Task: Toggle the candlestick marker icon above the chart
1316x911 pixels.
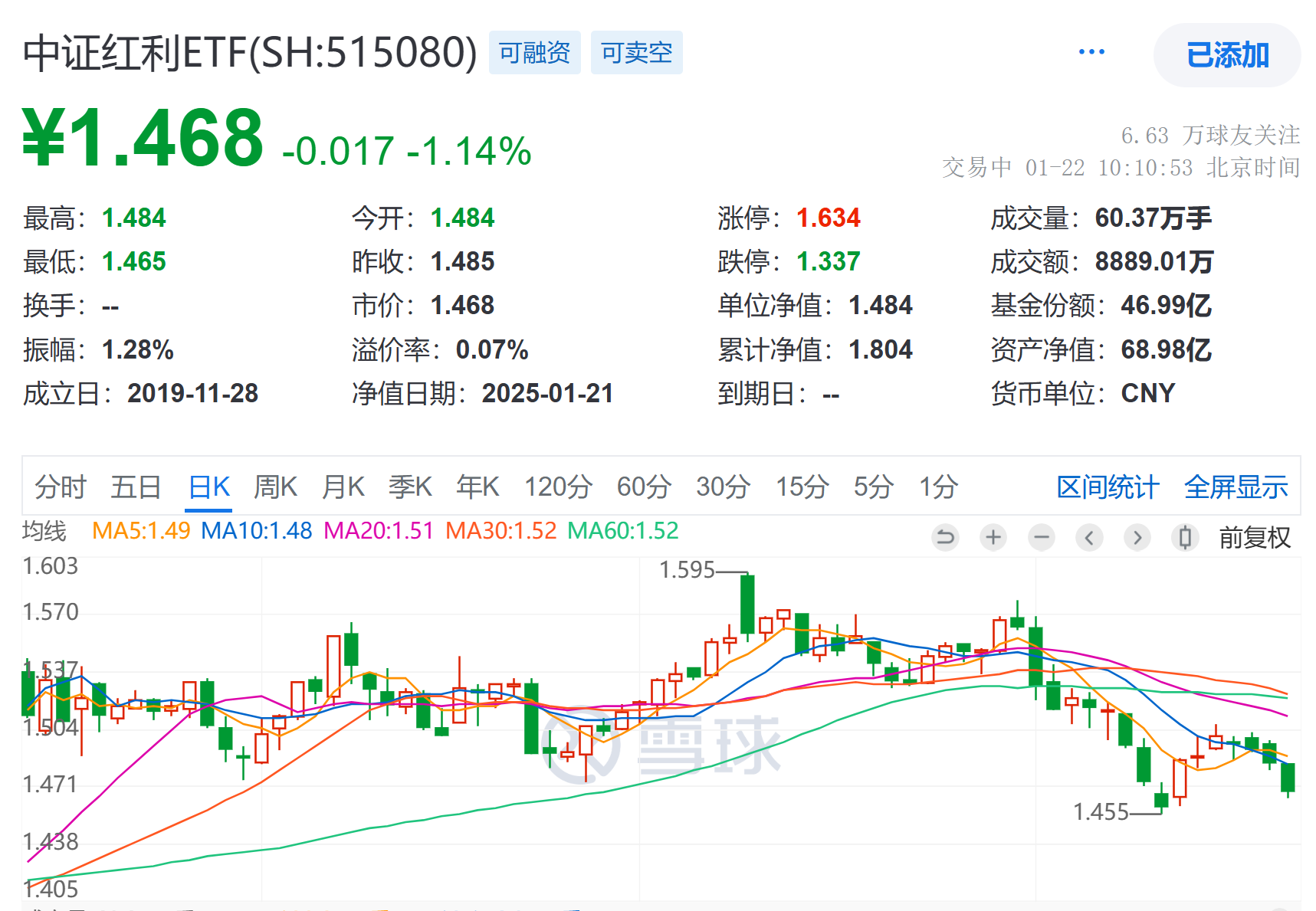Action: [x=1185, y=537]
